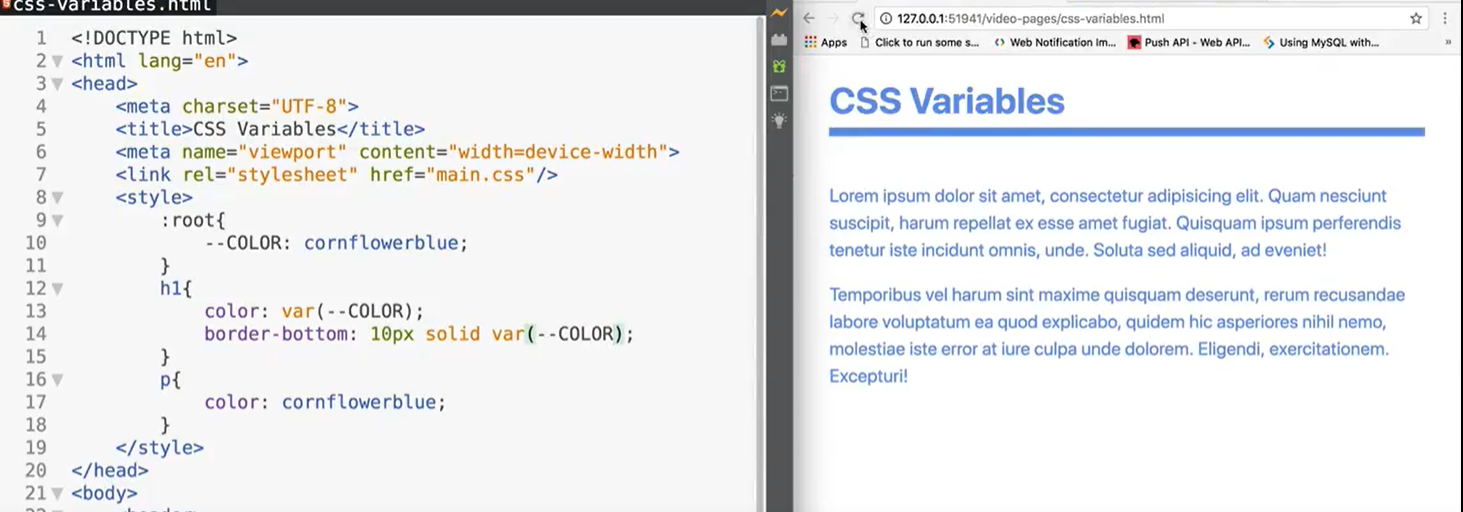Image resolution: width=1463 pixels, height=512 pixels.
Task: Click the Live Preview lightning icon in Brackets sidebar
Action: coord(779,13)
